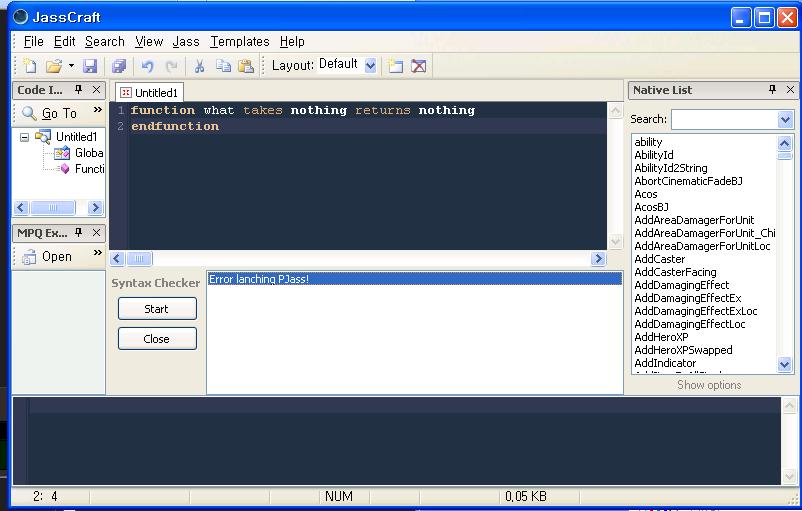
Task: Open the Jass menu
Action: (186, 41)
